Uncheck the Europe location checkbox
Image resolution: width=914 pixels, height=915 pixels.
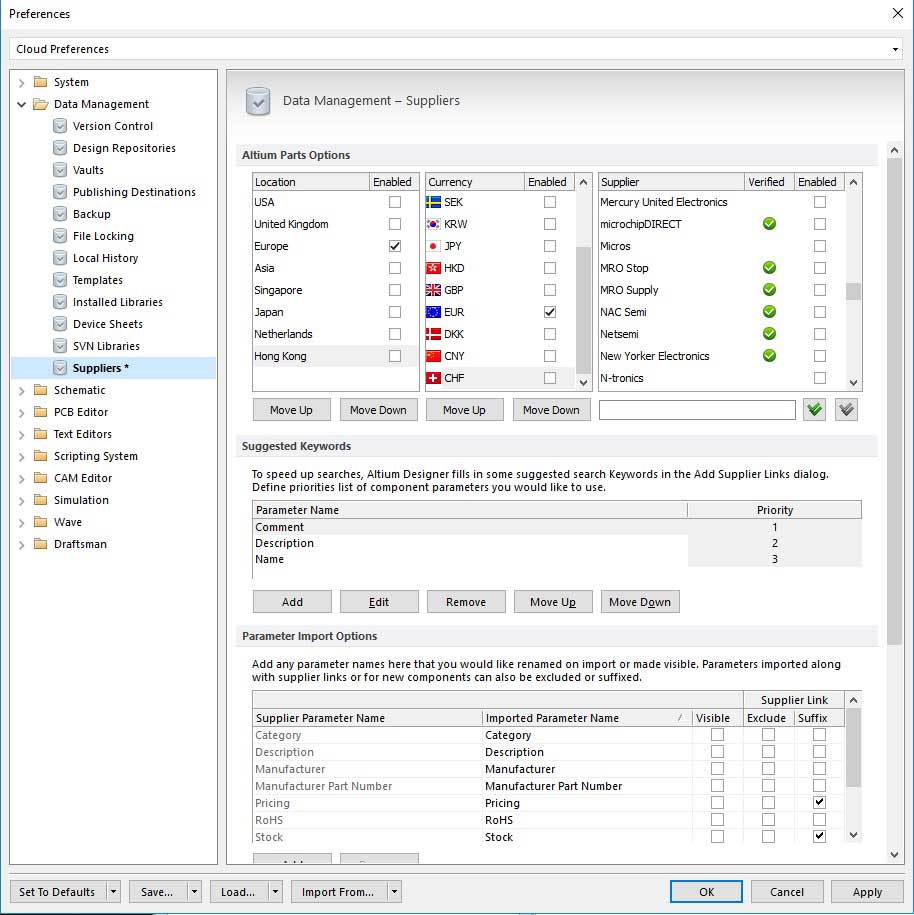coord(395,246)
